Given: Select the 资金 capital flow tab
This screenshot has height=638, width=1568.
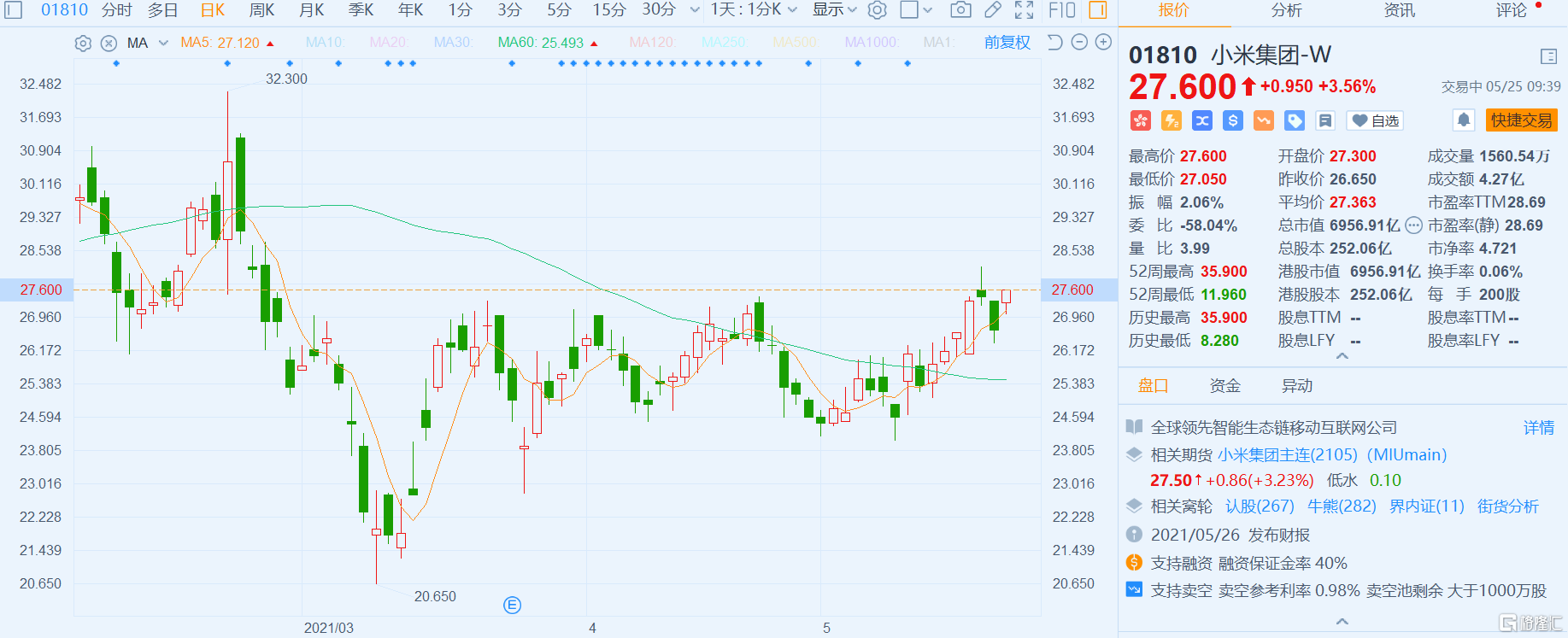Looking at the screenshot, I should pos(1224,386).
